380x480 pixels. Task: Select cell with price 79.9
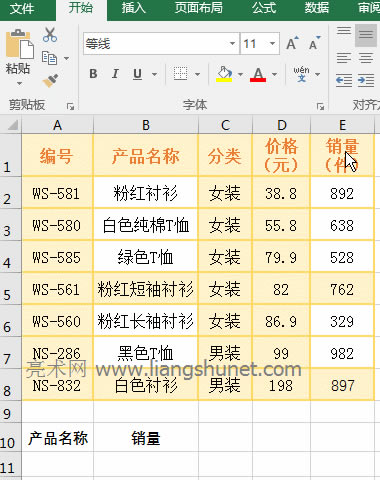(x=281, y=257)
